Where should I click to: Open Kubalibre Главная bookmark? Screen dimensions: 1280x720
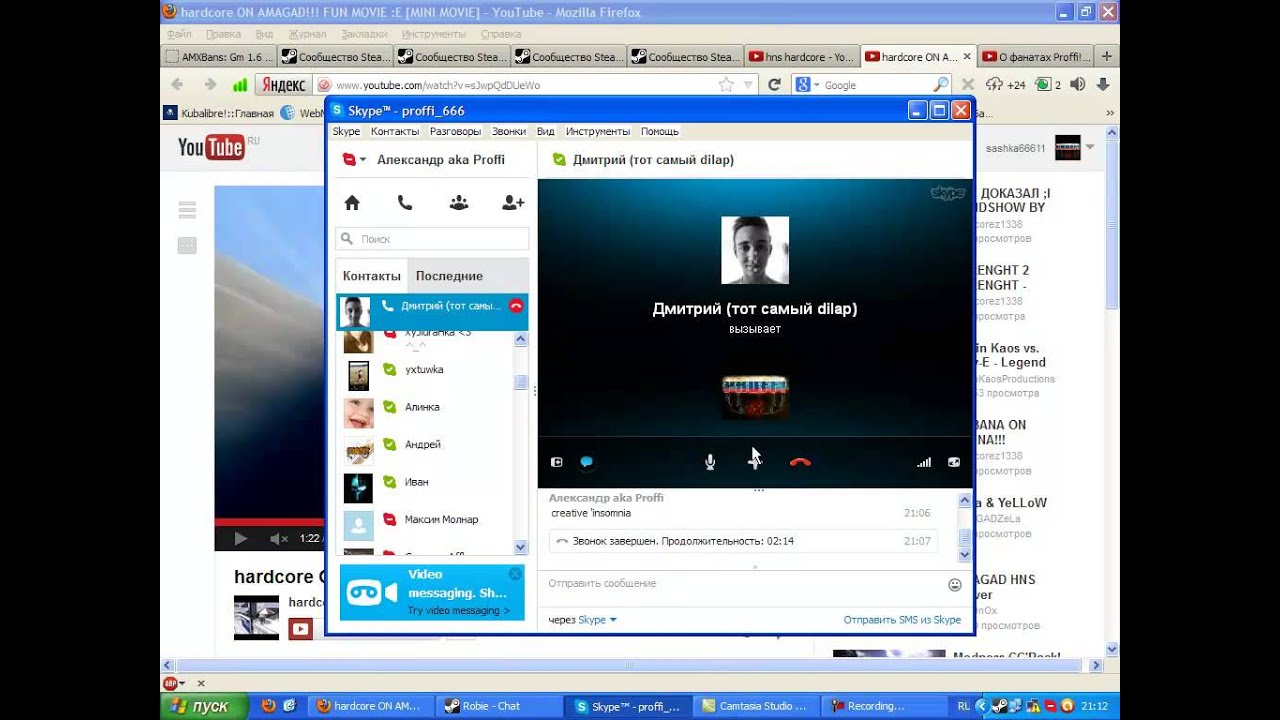pyautogui.click(x=219, y=113)
